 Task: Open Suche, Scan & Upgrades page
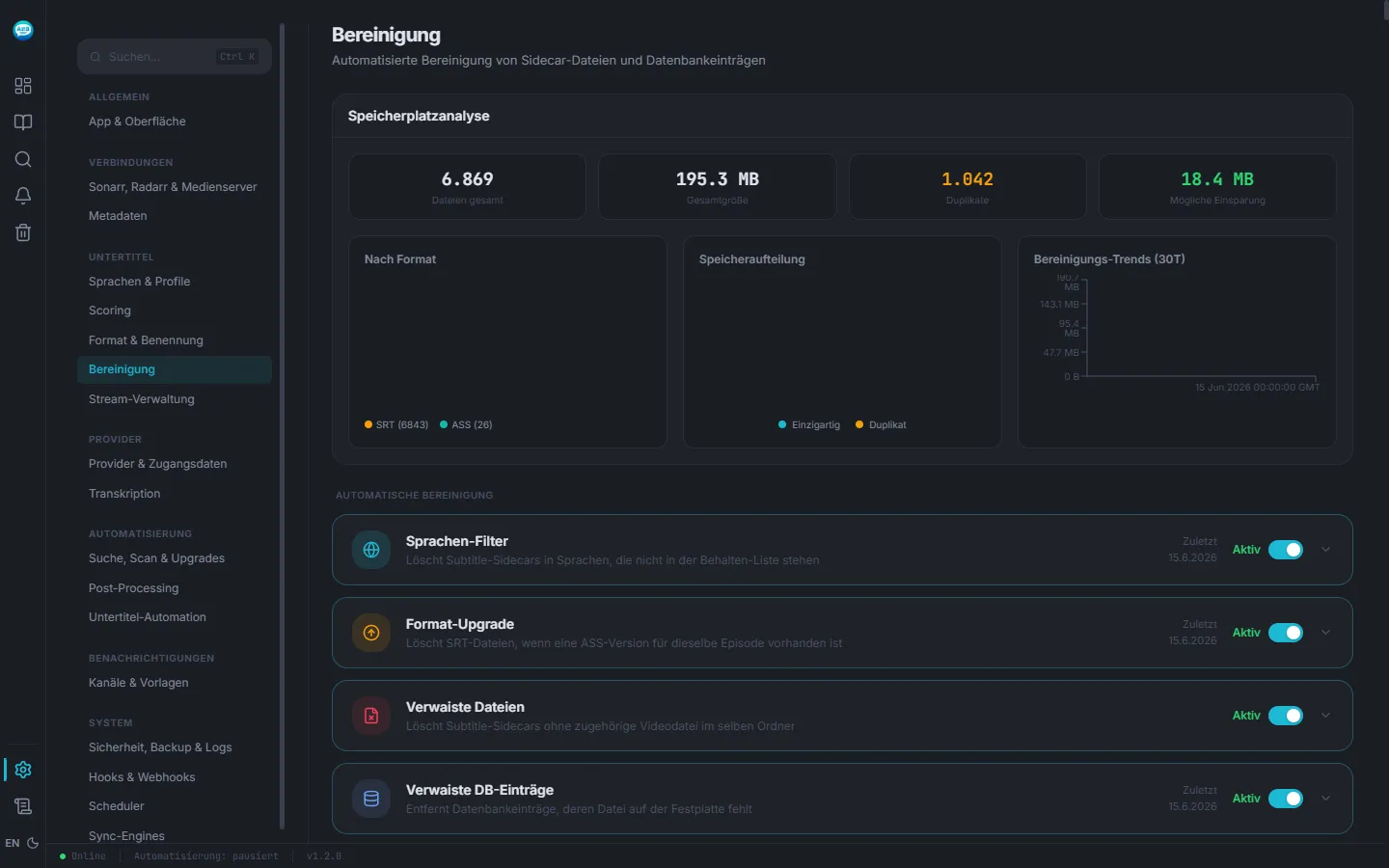[x=175, y=558]
